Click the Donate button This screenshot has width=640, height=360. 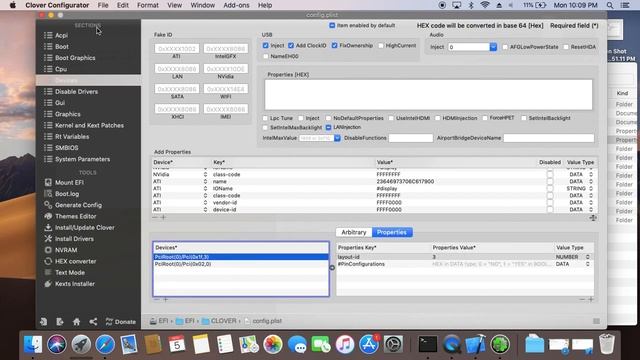(121, 322)
